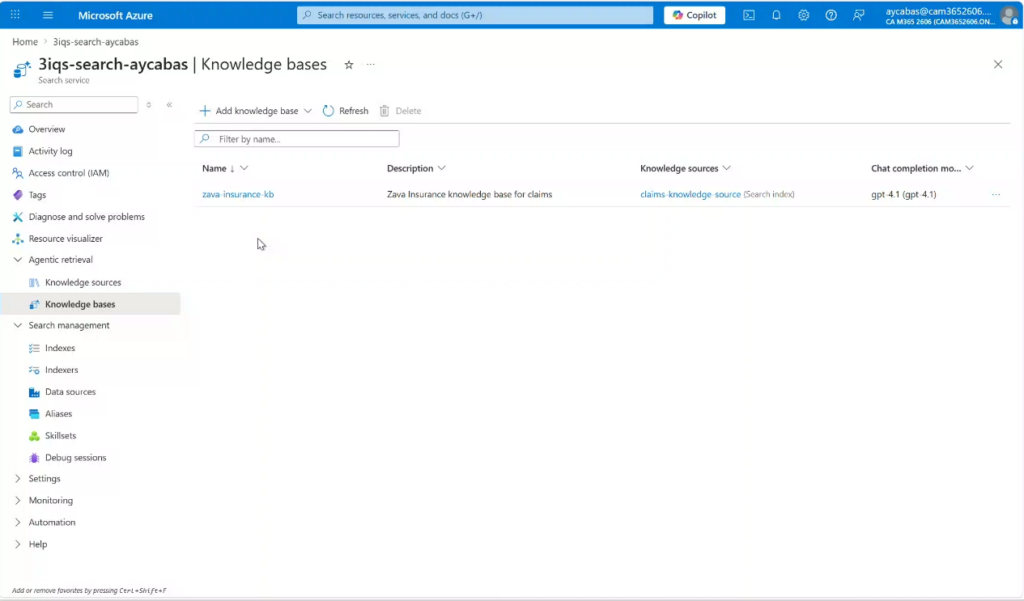Close the Knowledge bases blade

click(x=997, y=64)
